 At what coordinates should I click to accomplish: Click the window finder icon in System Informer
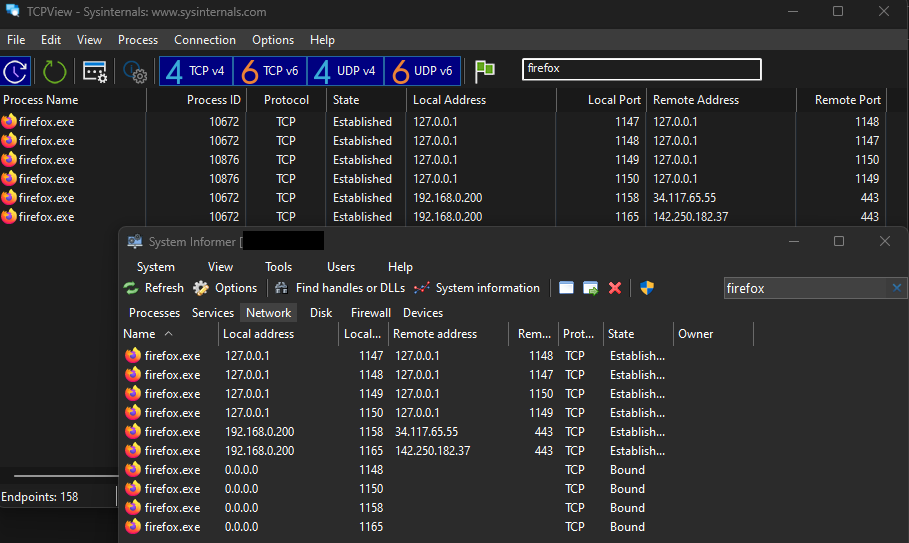(567, 288)
